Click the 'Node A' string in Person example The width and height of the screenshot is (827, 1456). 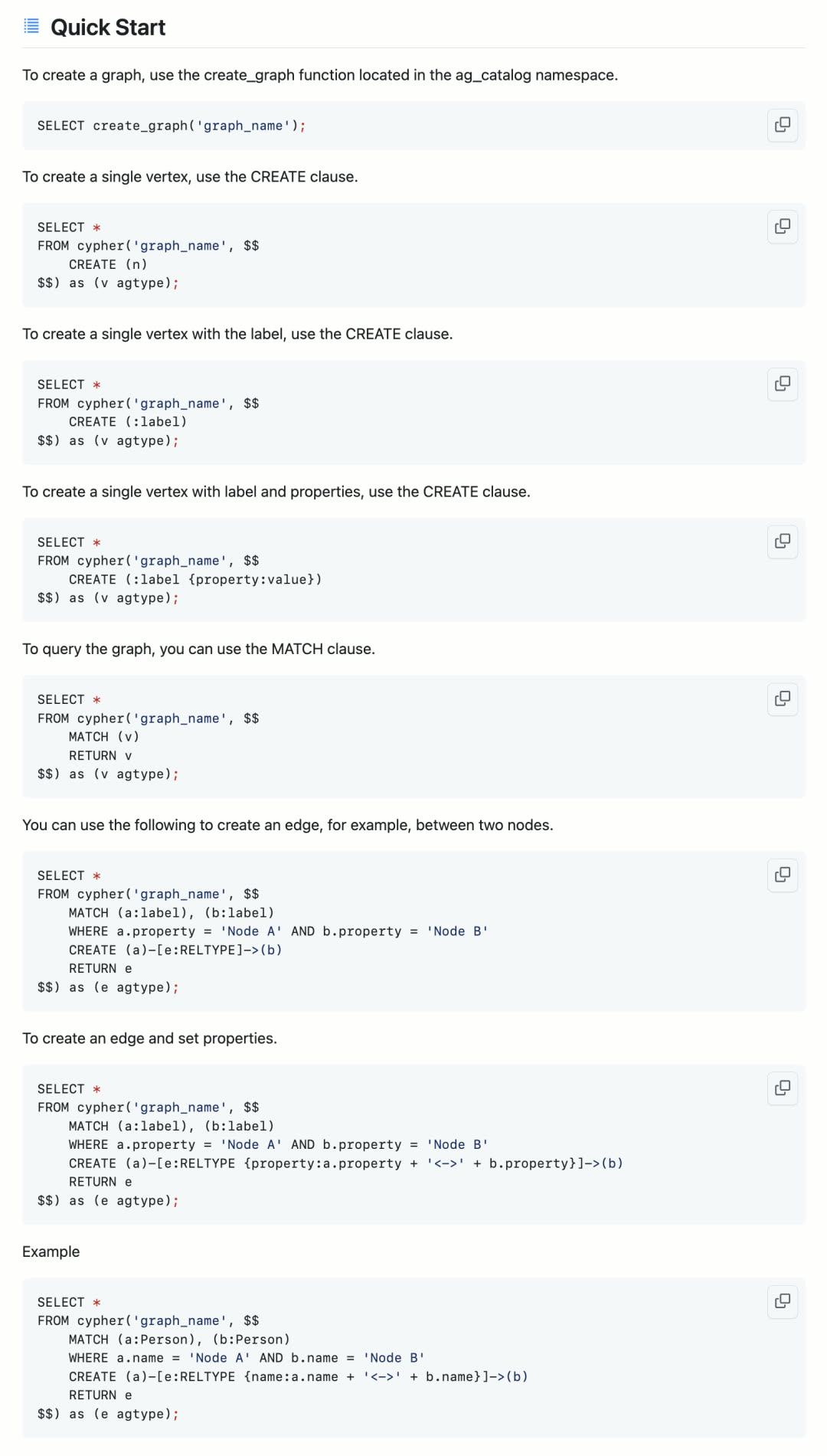pos(219,1358)
